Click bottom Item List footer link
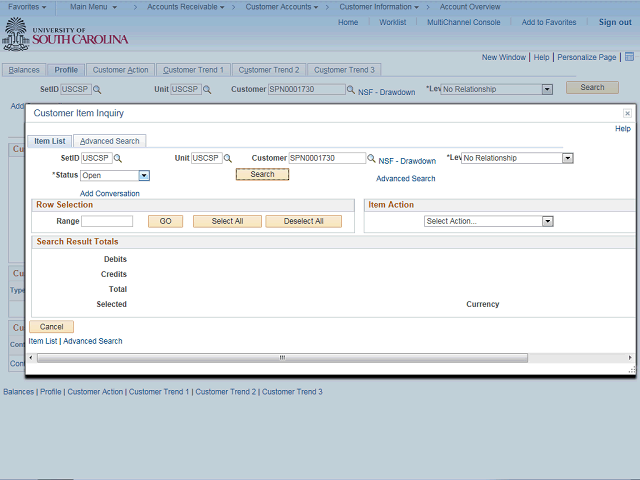The height and width of the screenshot is (480, 640). pos(43,341)
